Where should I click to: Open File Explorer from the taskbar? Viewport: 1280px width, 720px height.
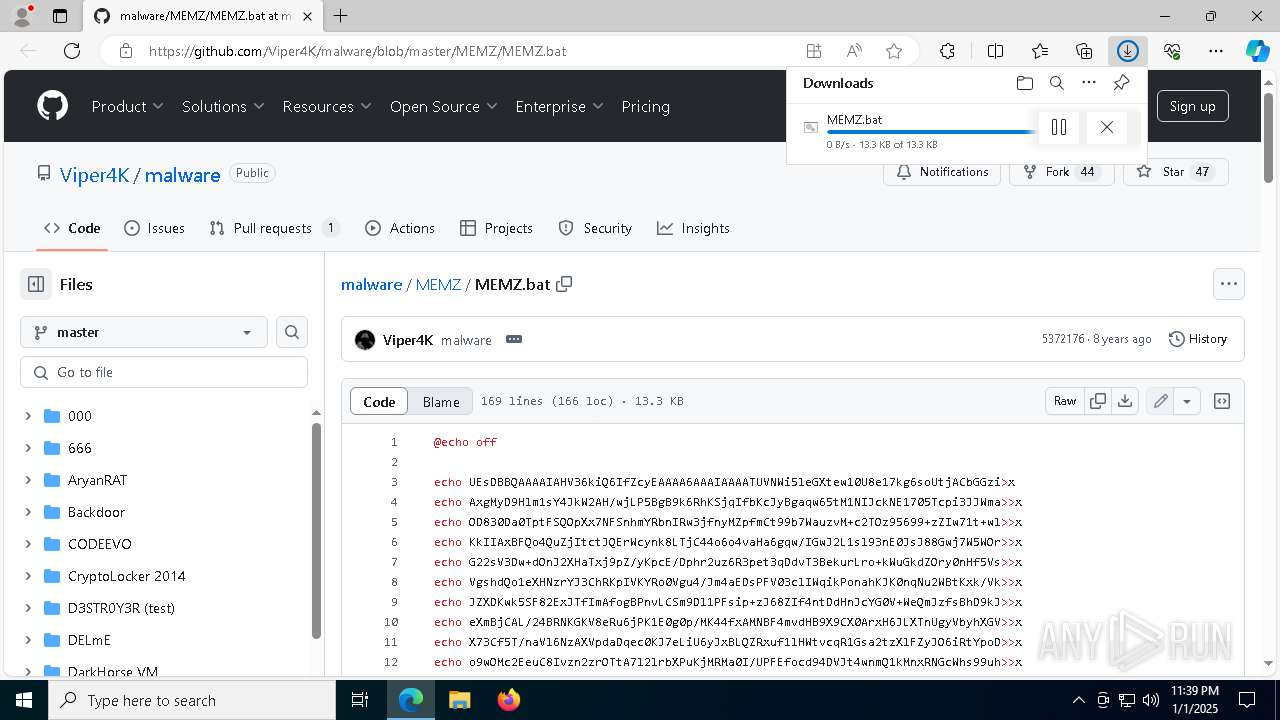tap(459, 700)
